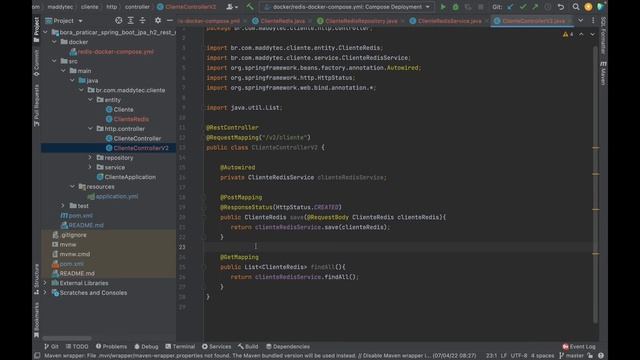Viewport: 640px width, 360px height.
Task: Start debugging with the green bug icon
Action: coord(456,7)
